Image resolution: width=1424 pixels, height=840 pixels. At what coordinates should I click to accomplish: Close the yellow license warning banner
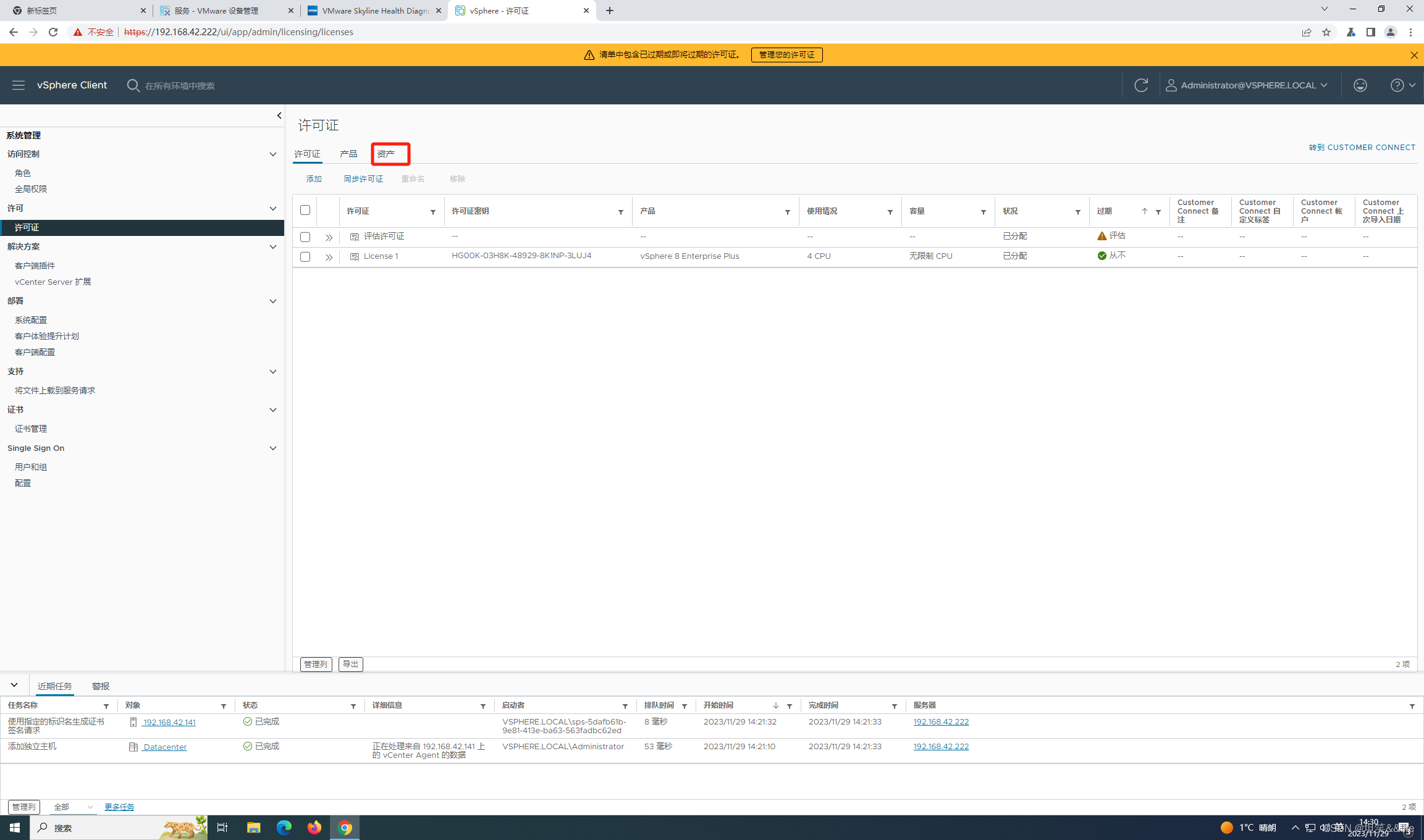[1414, 55]
